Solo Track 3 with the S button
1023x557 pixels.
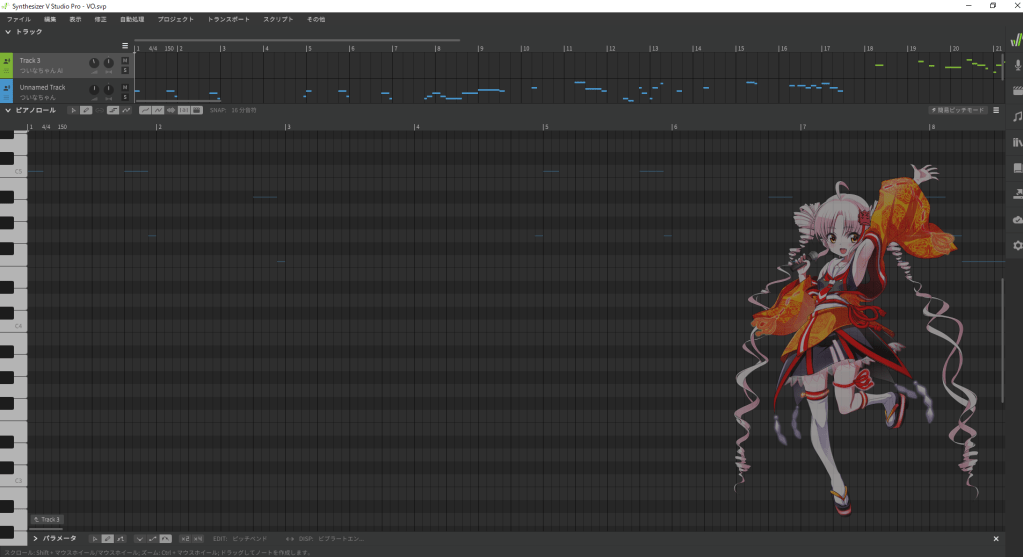coord(125,70)
